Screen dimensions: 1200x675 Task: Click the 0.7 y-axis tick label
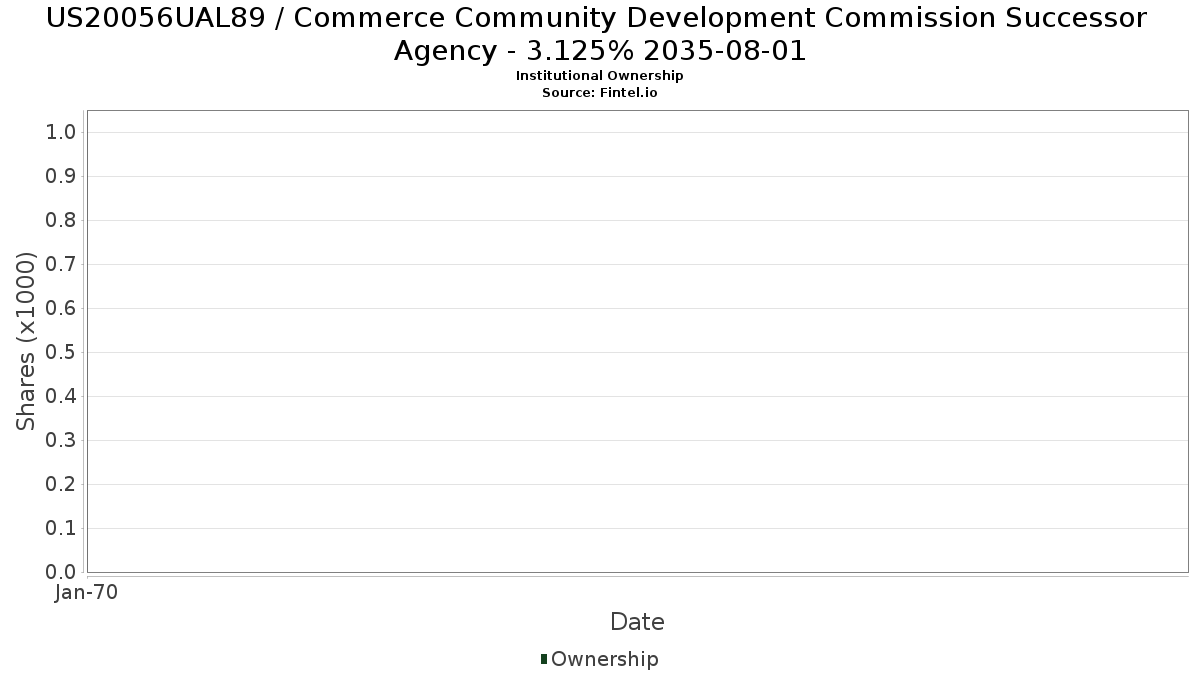(x=61, y=265)
